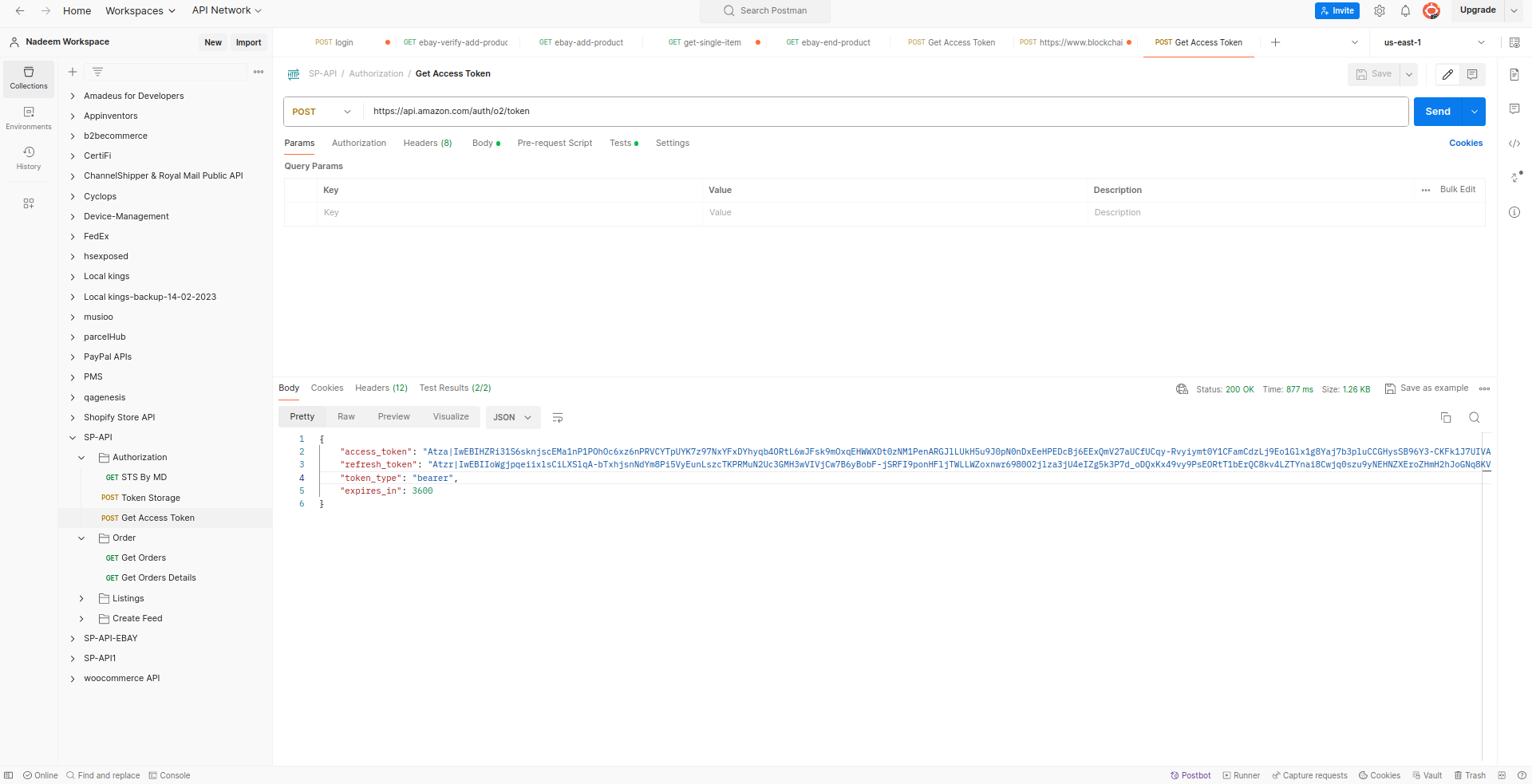Click the search icon in response panel
This screenshot has width=1532, height=784.
tap(1474, 417)
